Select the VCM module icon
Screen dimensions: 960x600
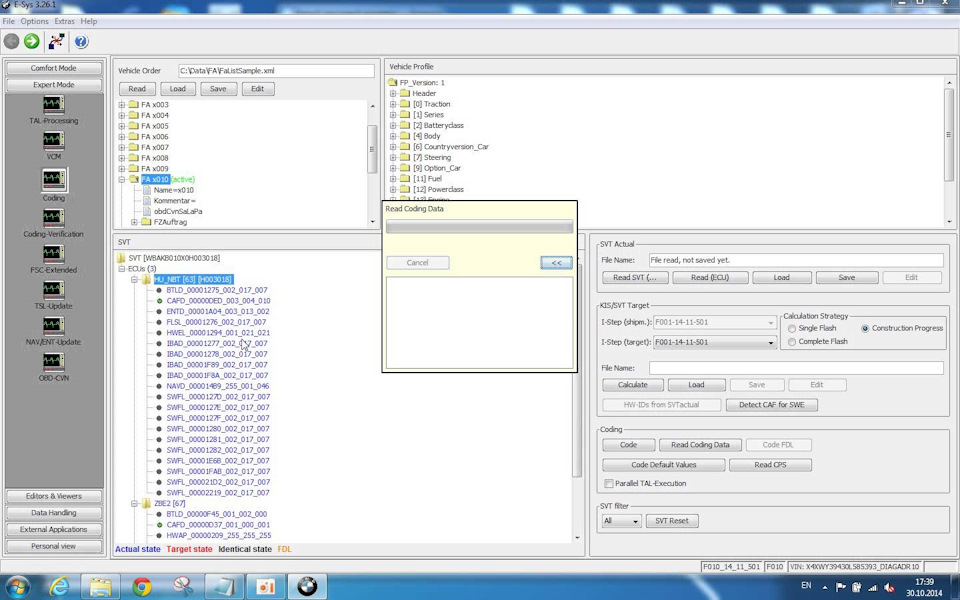tap(54, 141)
